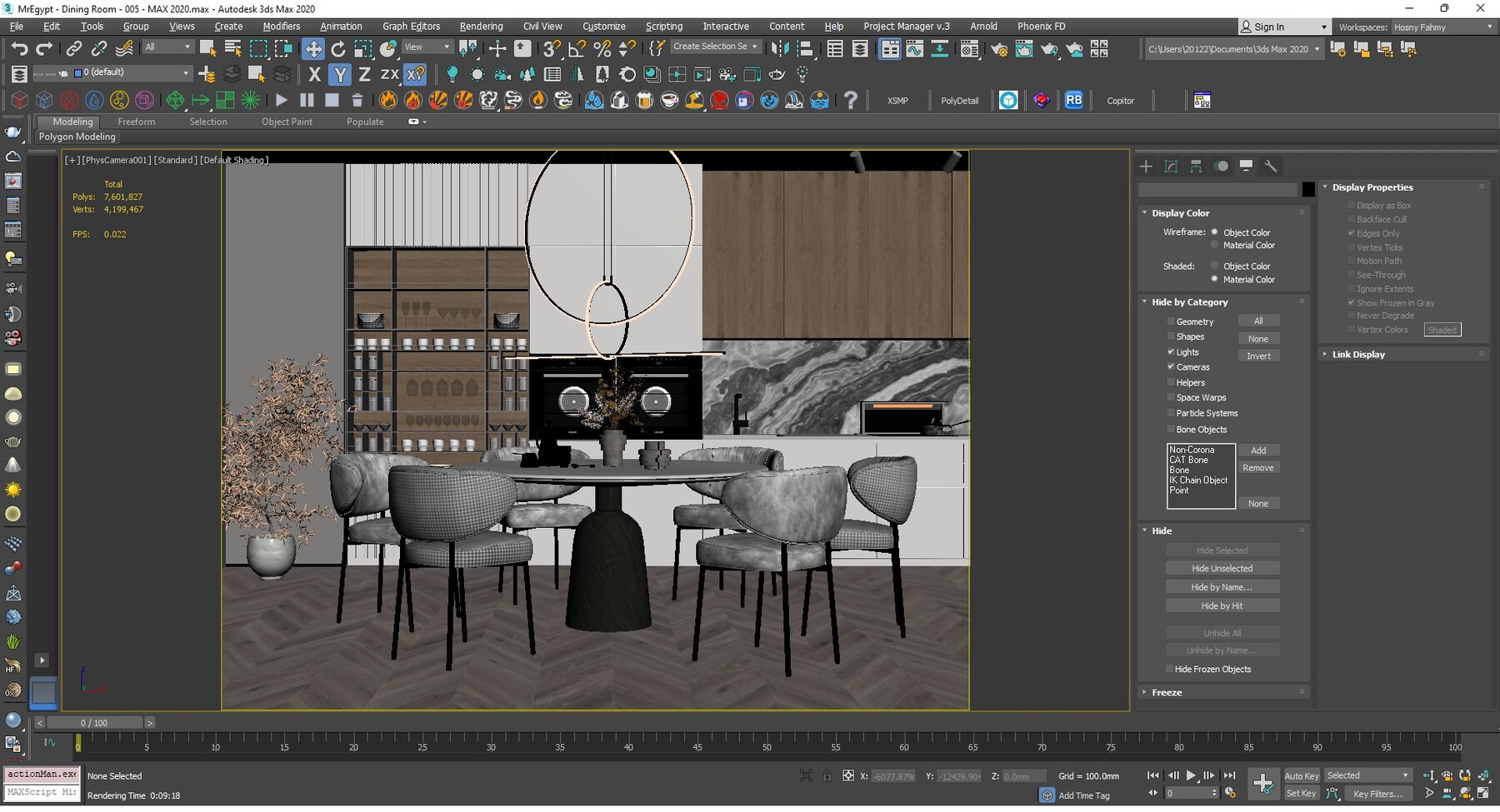Viewport: 1500px width, 812px height.
Task: Click the time slider handle at frame 0
Action: tap(93, 722)
